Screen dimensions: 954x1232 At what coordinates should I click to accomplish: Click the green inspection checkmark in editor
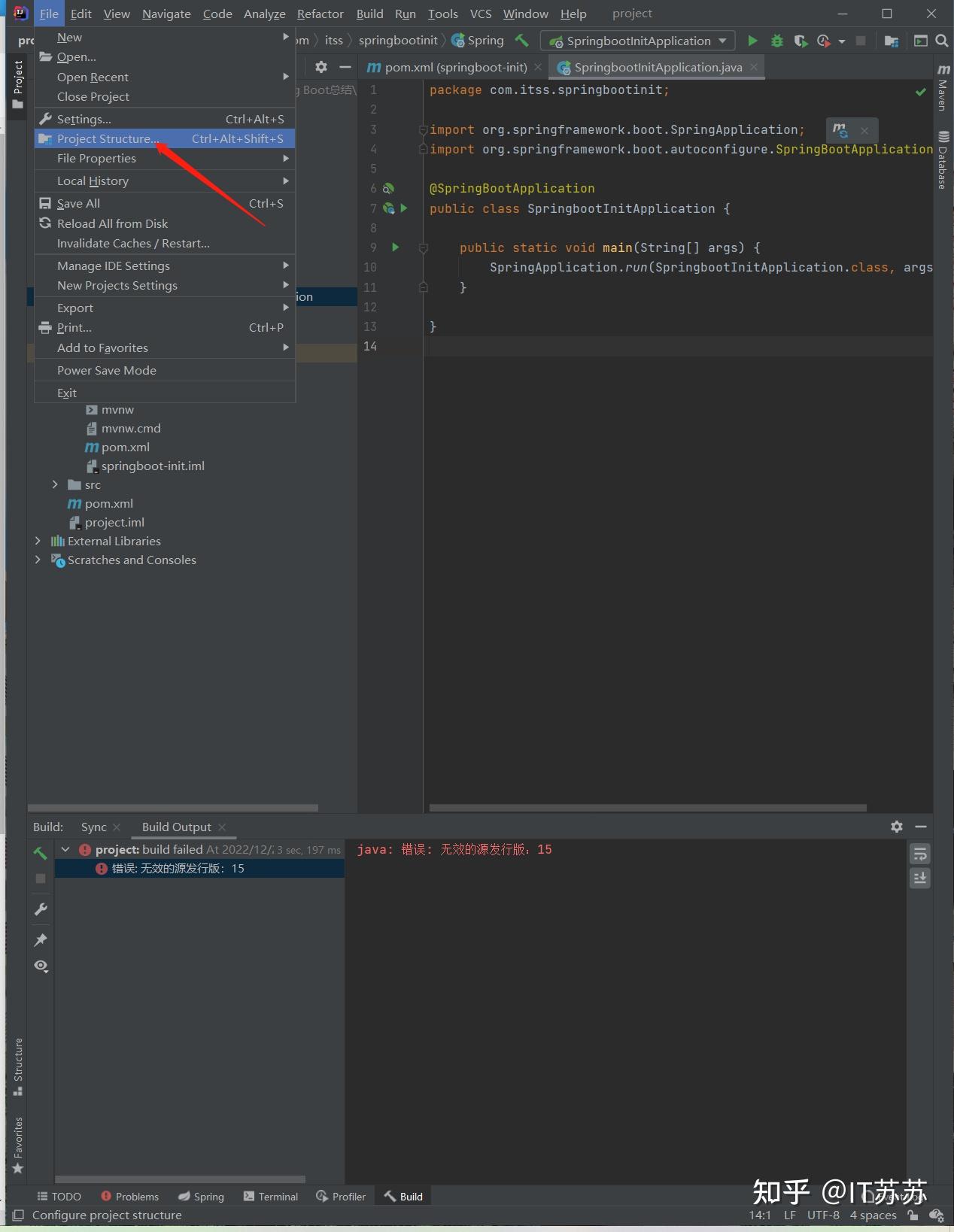[920, 92]
